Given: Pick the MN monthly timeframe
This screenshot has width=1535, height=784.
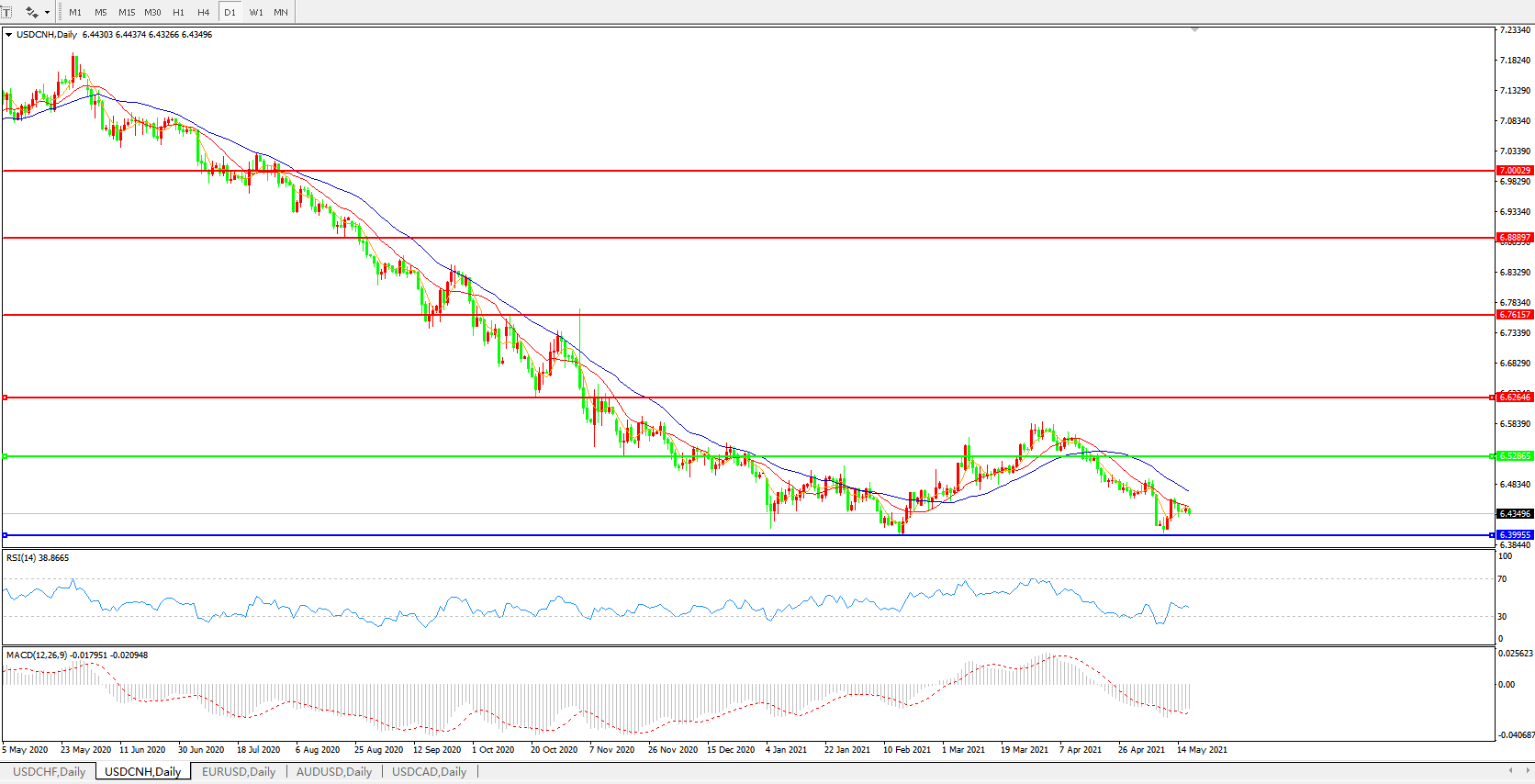Looking at the screenshot, I should [281, 12].
